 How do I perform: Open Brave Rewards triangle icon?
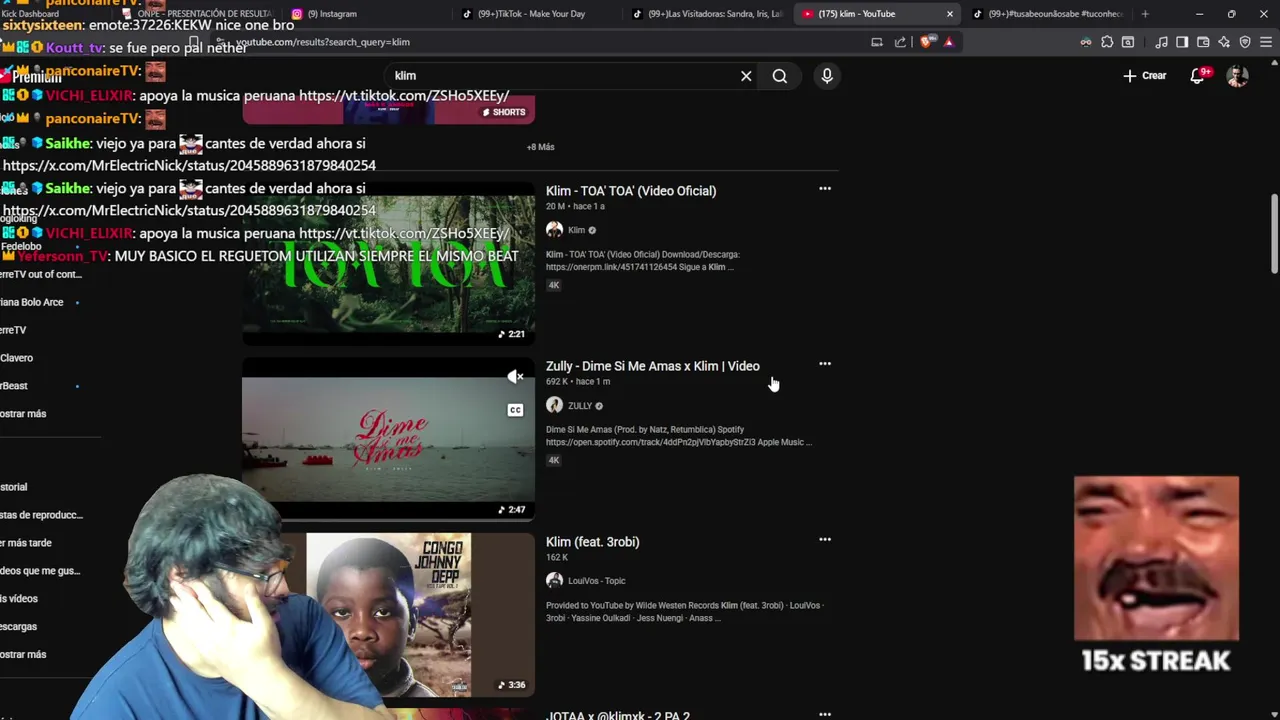949,42
